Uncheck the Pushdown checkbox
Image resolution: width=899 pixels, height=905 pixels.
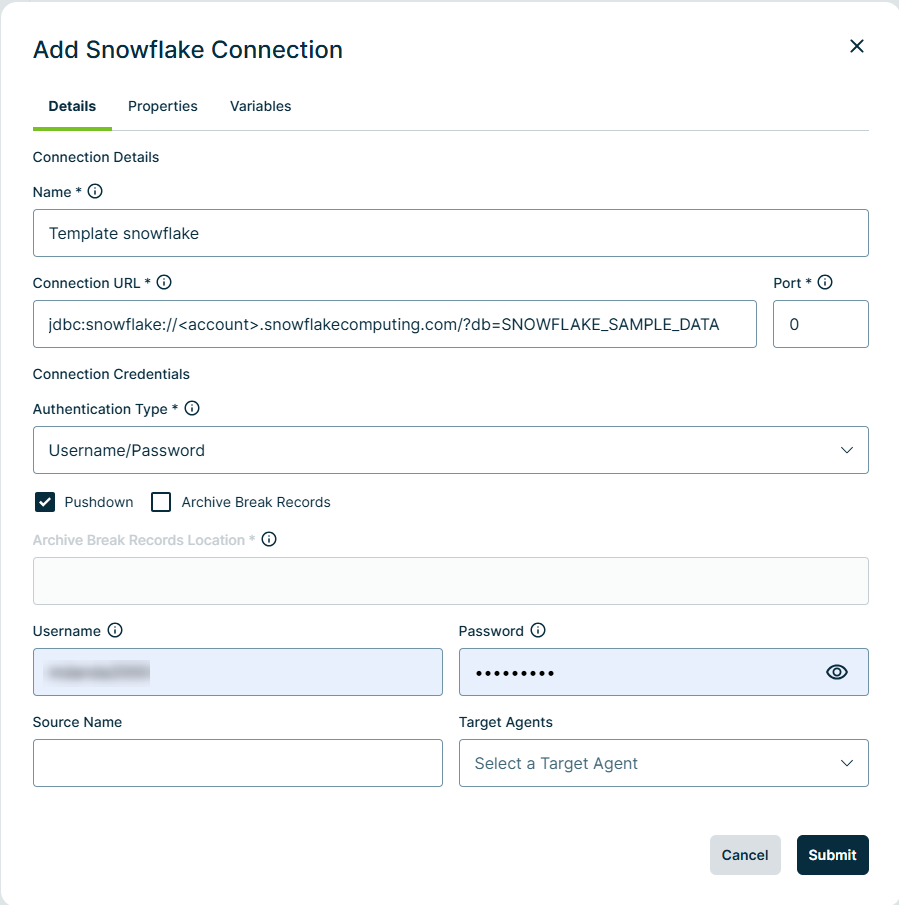(x=45, y=502)
